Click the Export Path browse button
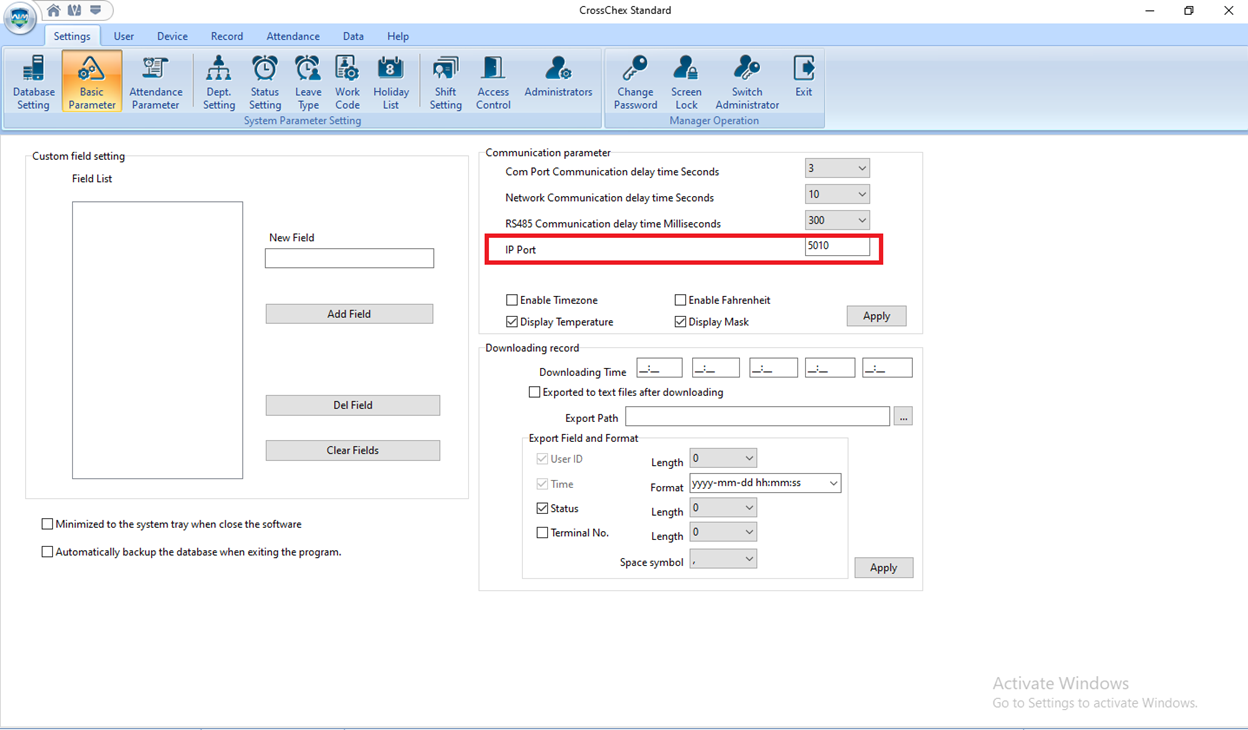The height and width of the screenshot is (730, 1248). (903, 416)
